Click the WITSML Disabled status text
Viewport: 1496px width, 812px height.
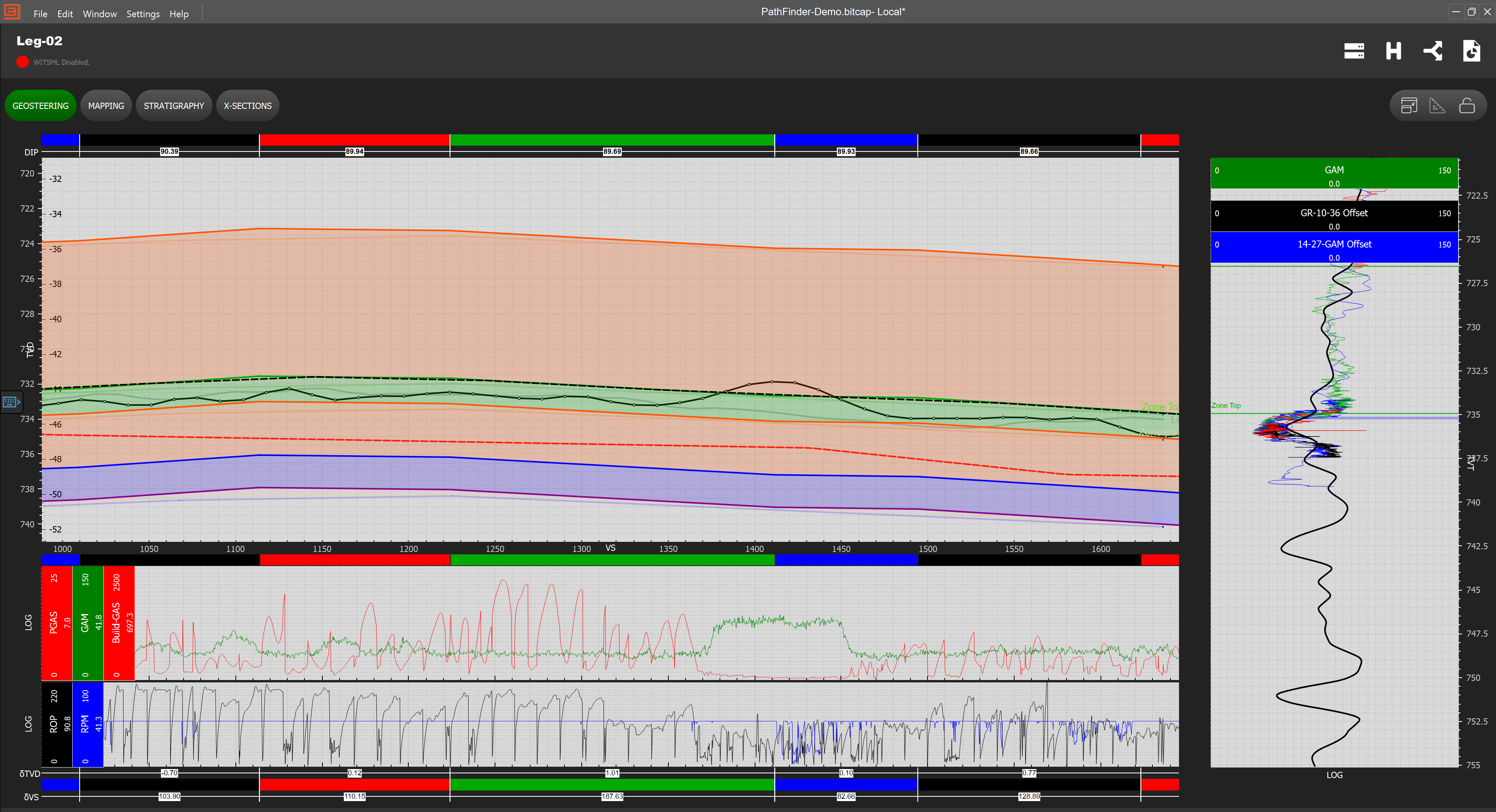[62, 62]
